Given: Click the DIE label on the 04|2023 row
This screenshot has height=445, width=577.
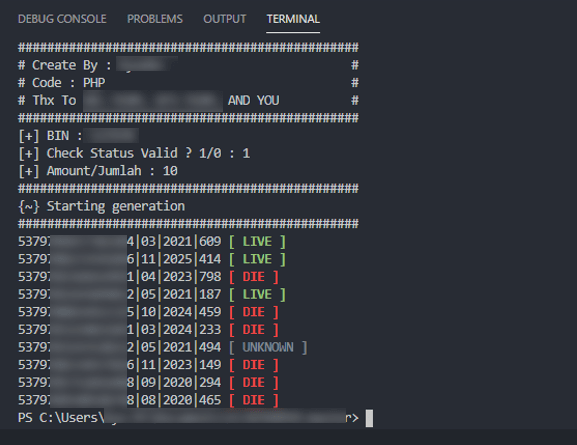Looking at the screenshot, I should point(254,277).
